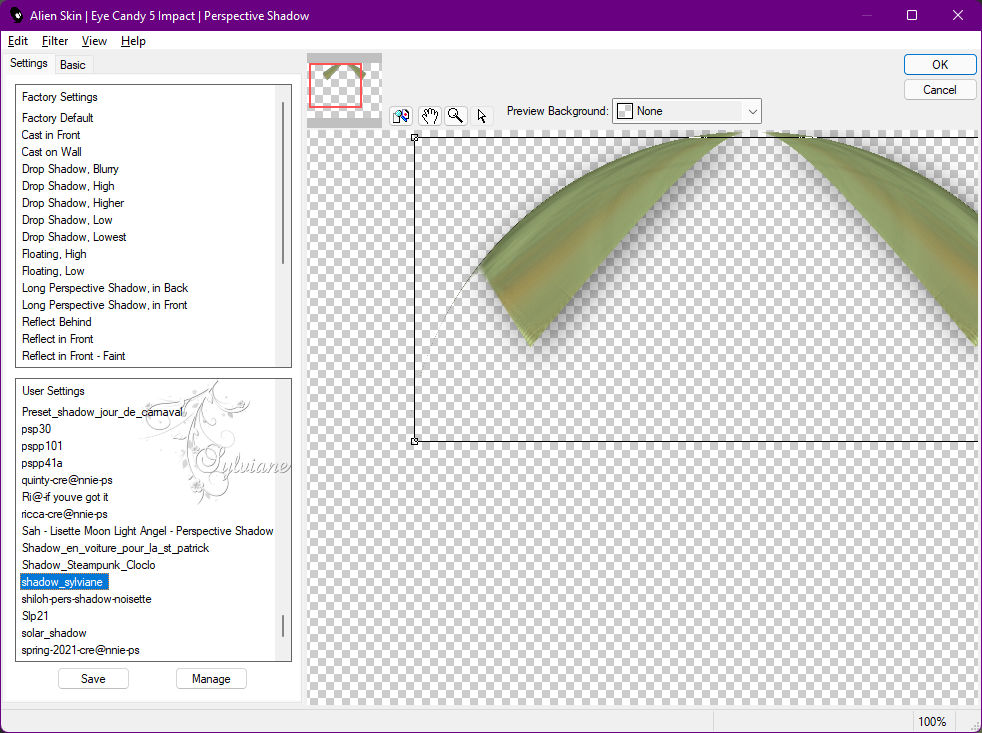982x733 pixels.
Task: Select the Slp21 user setting
Action: 35,616
